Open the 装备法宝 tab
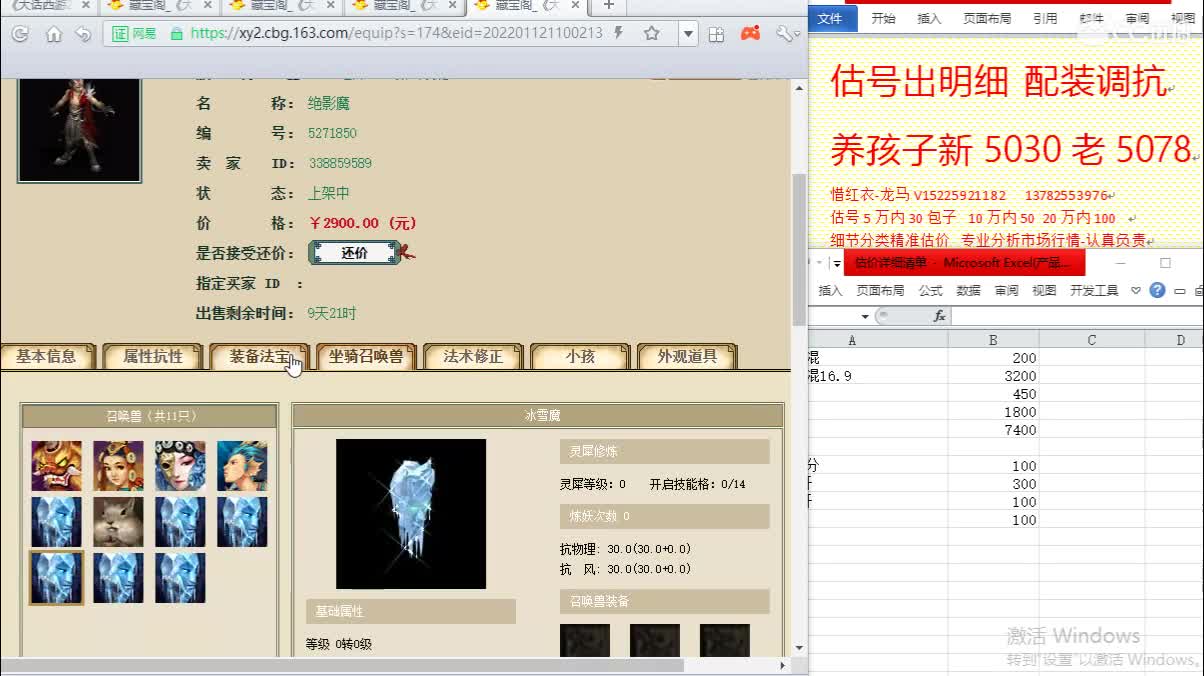1204x676 pixels. click(260, 356)
